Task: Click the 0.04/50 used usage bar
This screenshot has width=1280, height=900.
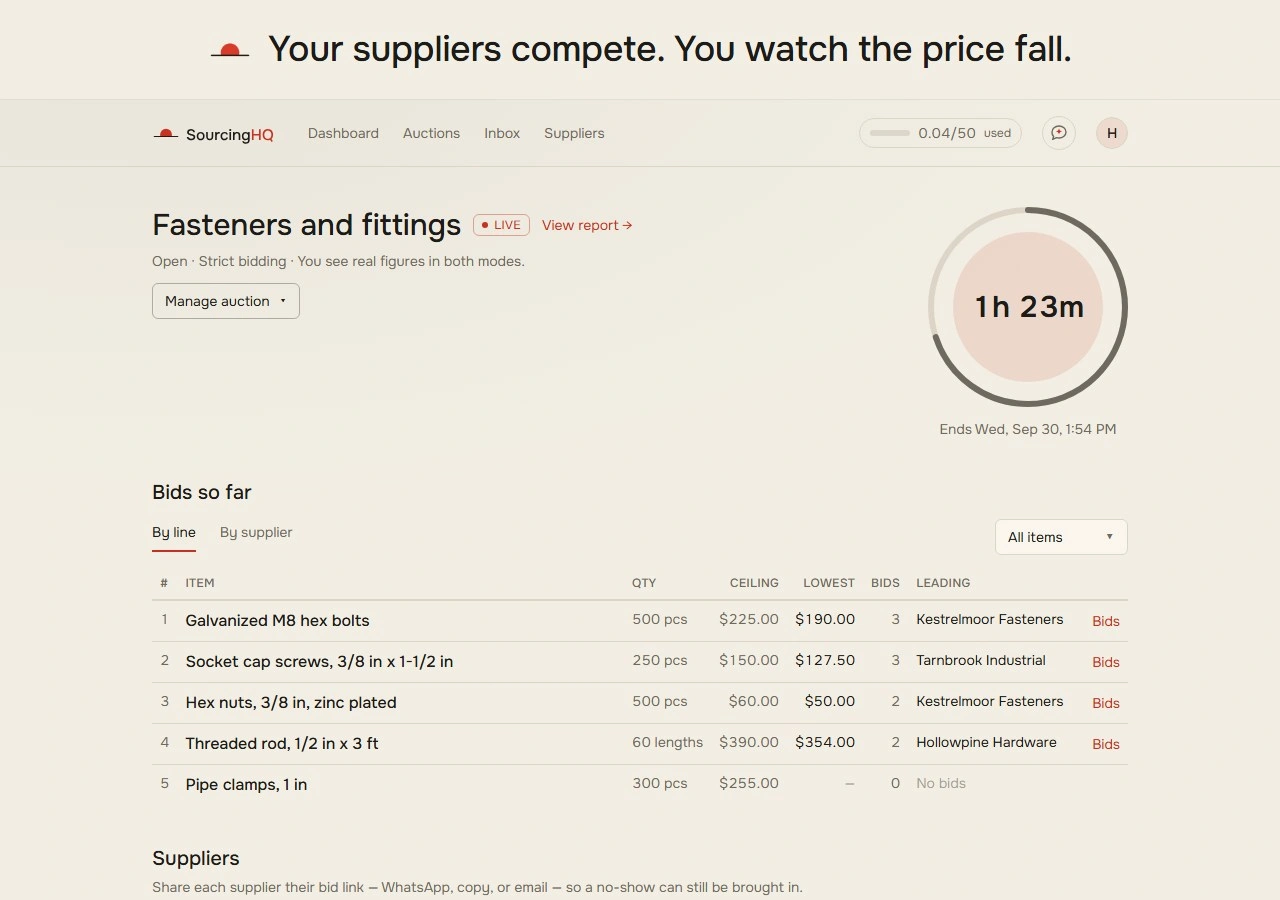Action: pyautogui.click(x=940, y=133)
